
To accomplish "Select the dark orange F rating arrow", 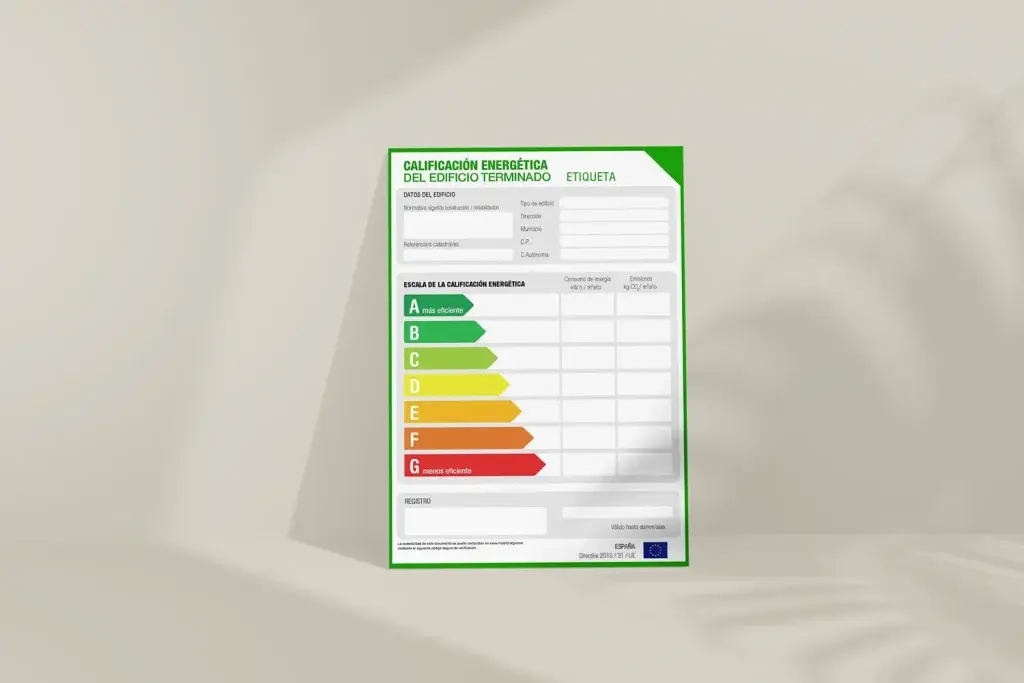I will (x=468, y=438).
